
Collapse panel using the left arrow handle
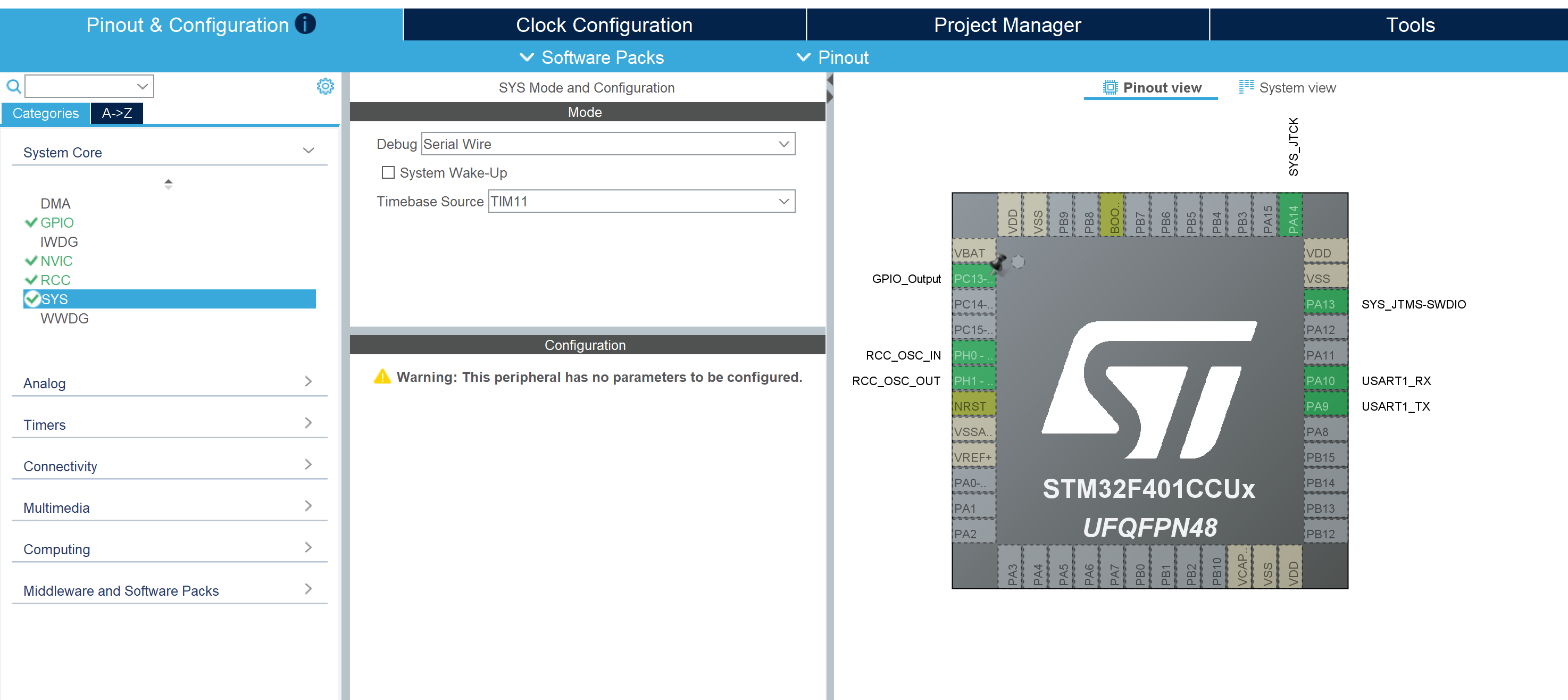pyautogui.click(x=830, y=80)
